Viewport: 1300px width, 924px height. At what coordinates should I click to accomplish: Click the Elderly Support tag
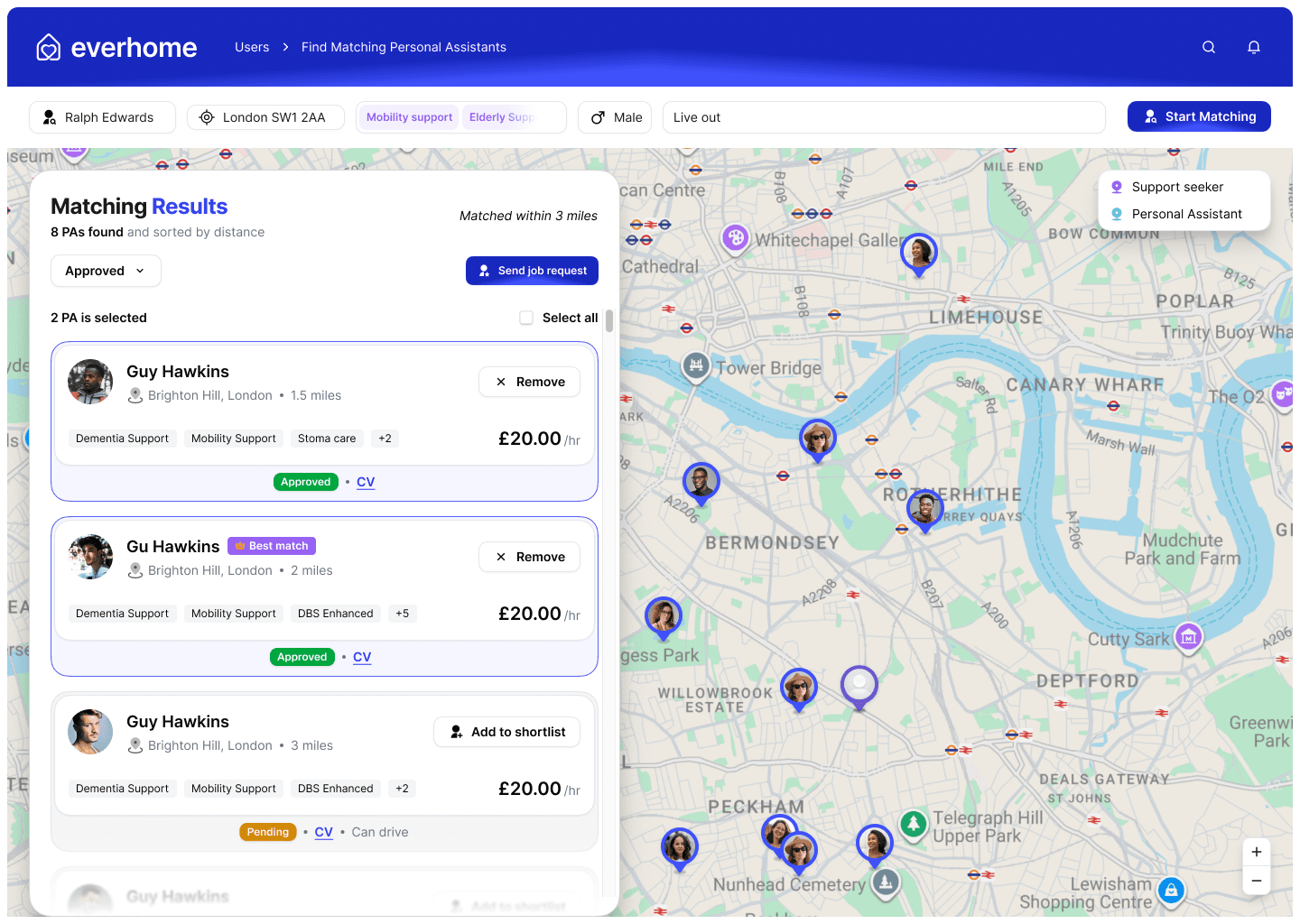click(x=502, y=117)
